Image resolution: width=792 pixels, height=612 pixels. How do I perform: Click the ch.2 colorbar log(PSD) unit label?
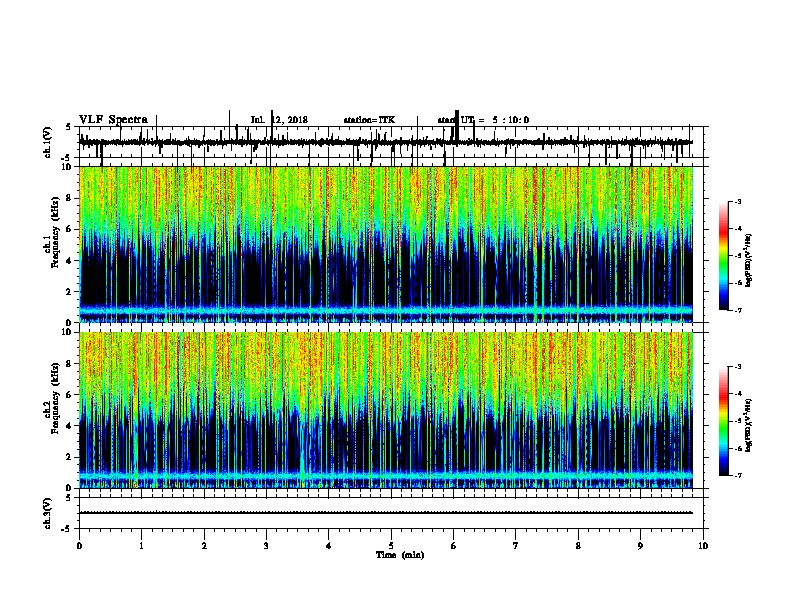[749, 425]
